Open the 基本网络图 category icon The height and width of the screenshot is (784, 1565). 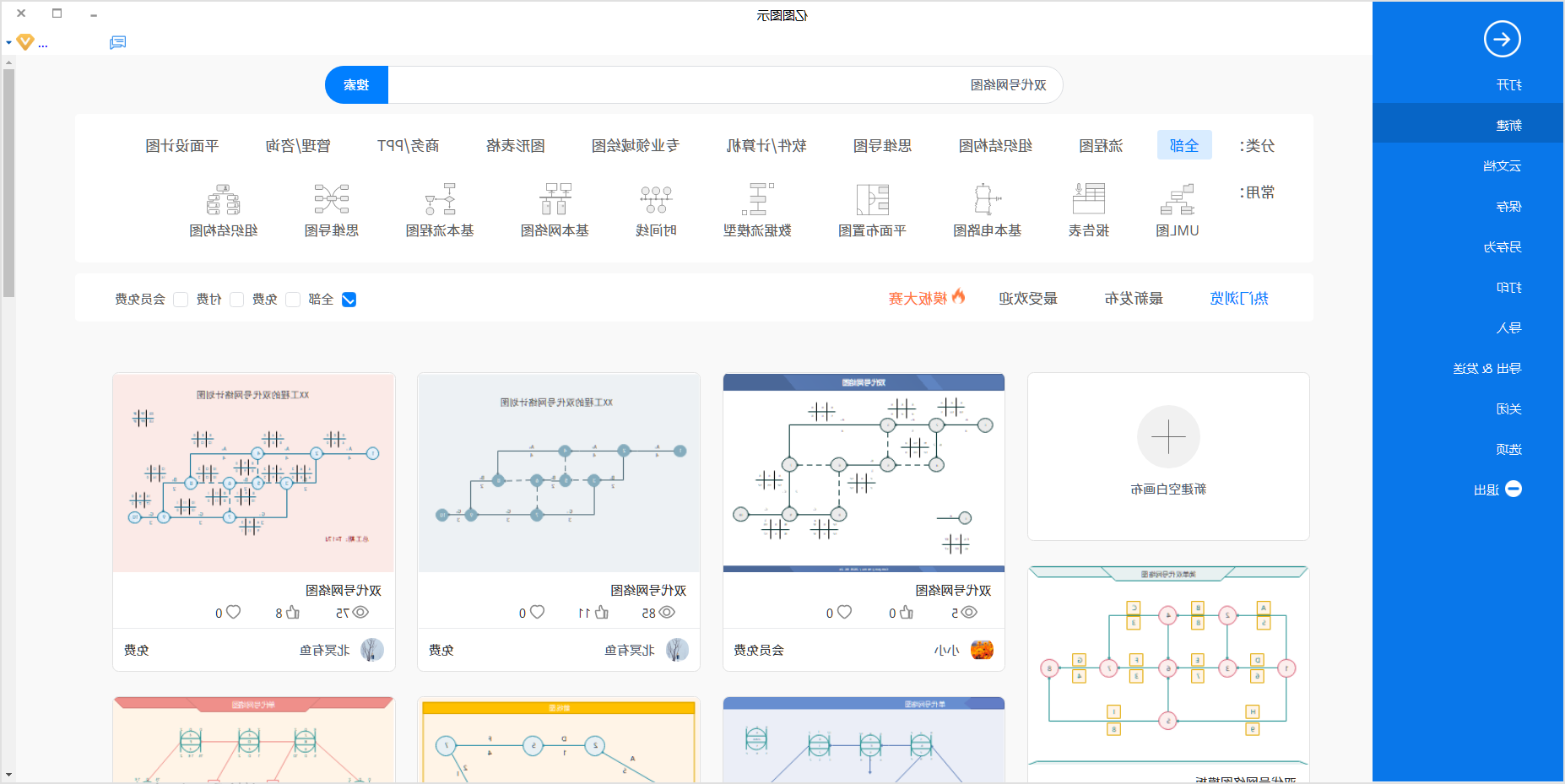[555, 199]
